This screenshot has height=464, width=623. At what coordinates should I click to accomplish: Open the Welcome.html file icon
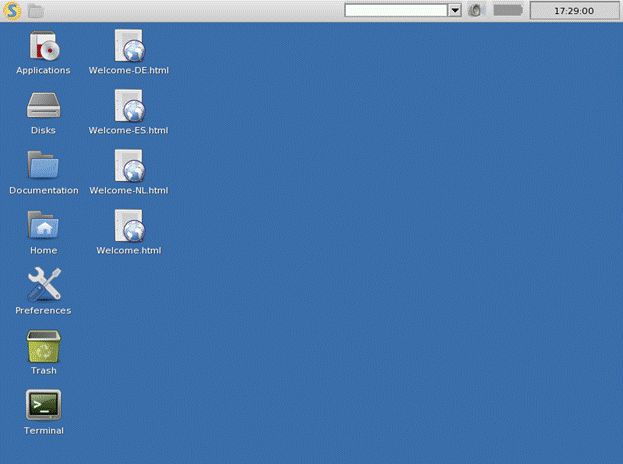point(130,226)
